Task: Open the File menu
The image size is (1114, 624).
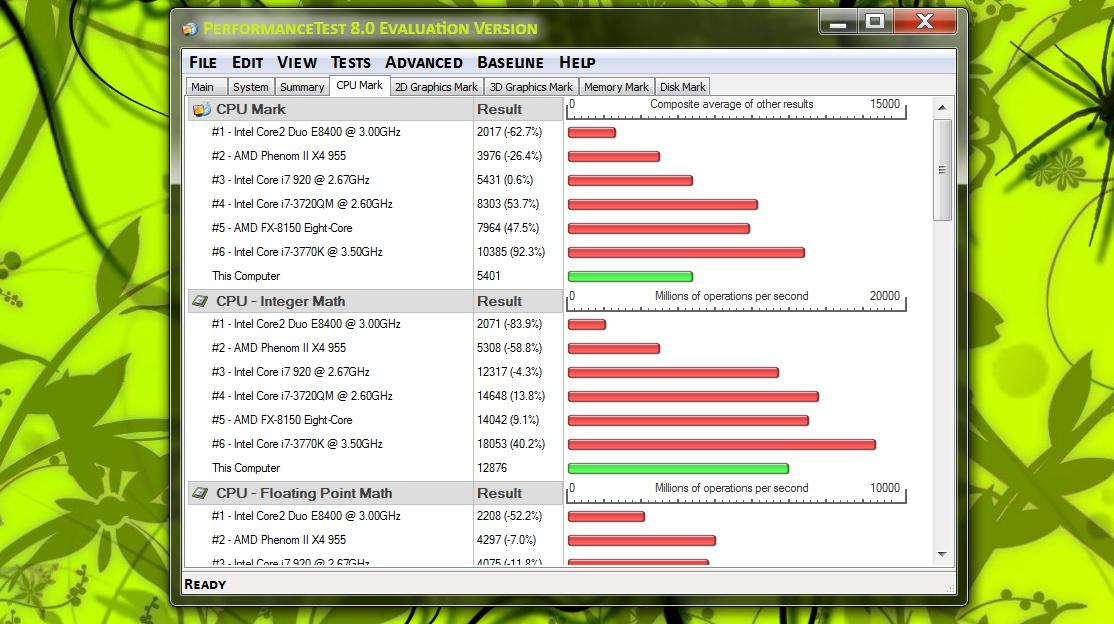Action: [202, 63]
